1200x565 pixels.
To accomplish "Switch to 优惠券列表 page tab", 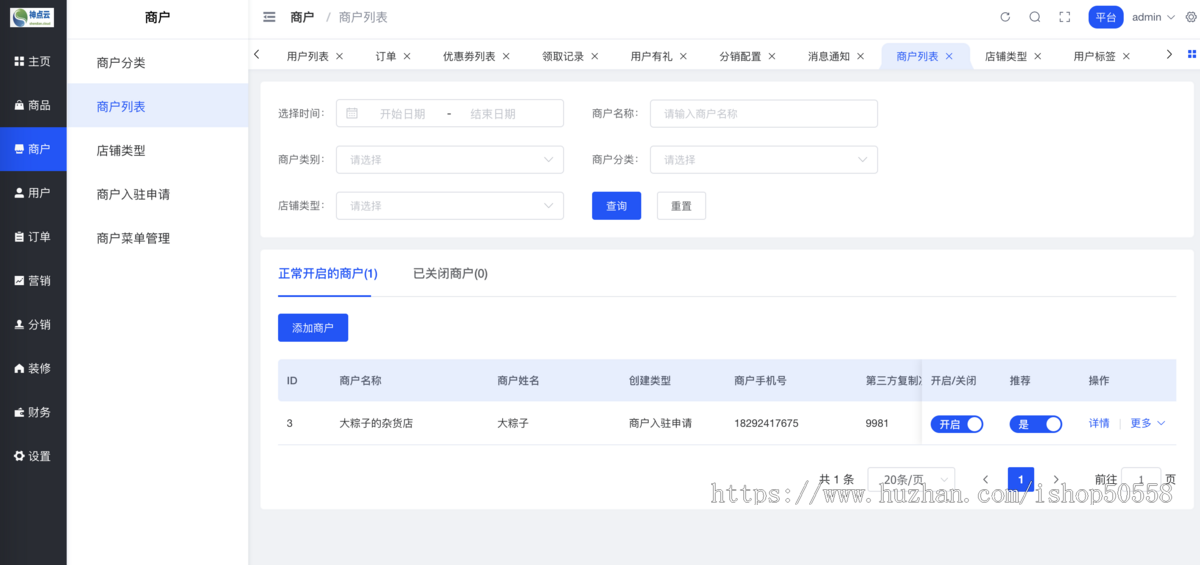I will pyautogui.click(x=469, y=57).
